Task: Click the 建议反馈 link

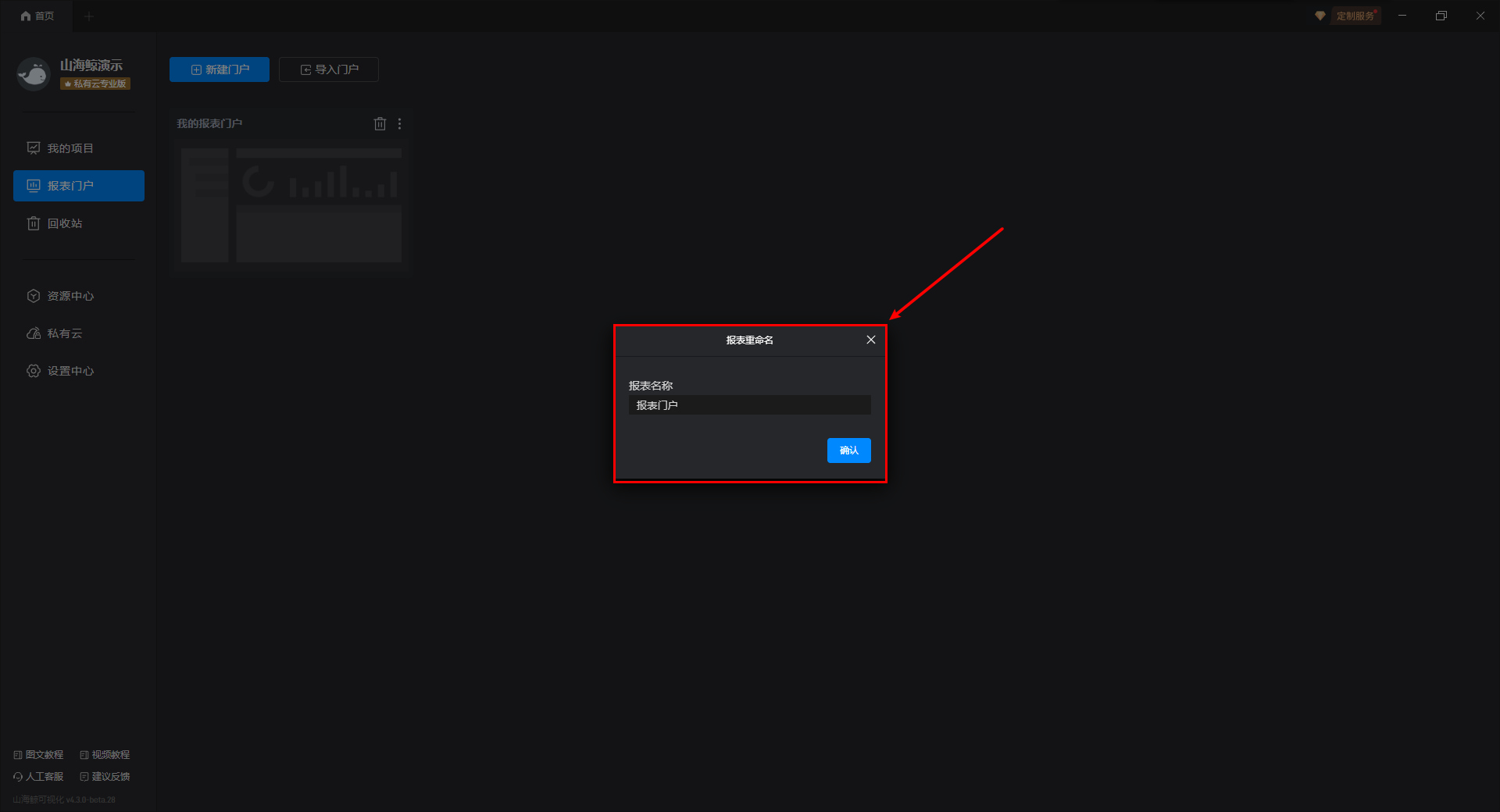Action: pos(105,777)
